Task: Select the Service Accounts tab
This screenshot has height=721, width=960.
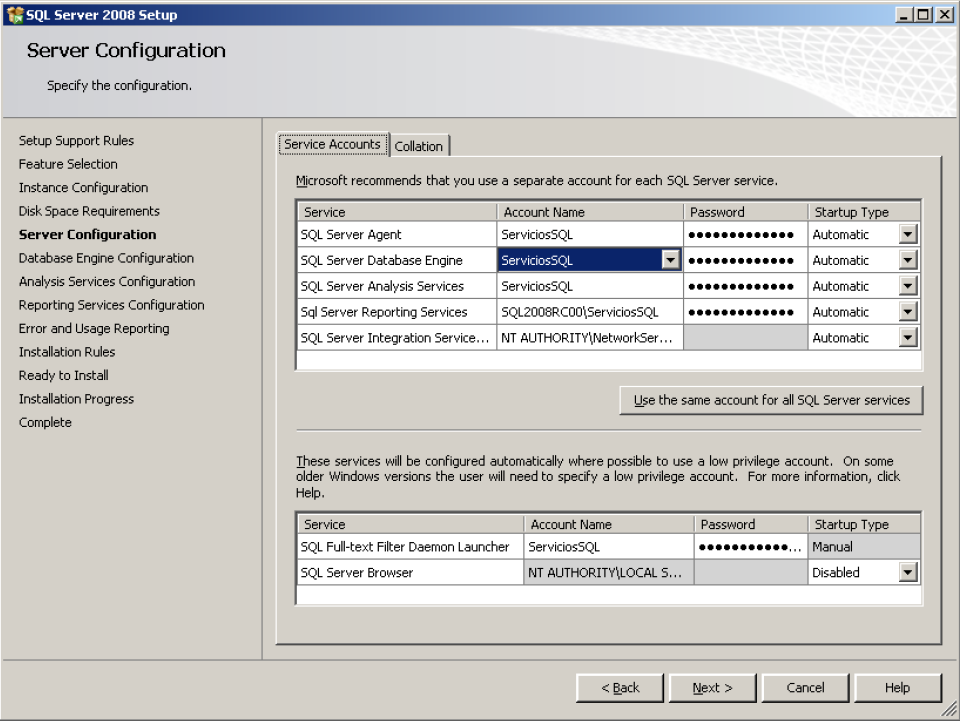Action: coord(332,144)
